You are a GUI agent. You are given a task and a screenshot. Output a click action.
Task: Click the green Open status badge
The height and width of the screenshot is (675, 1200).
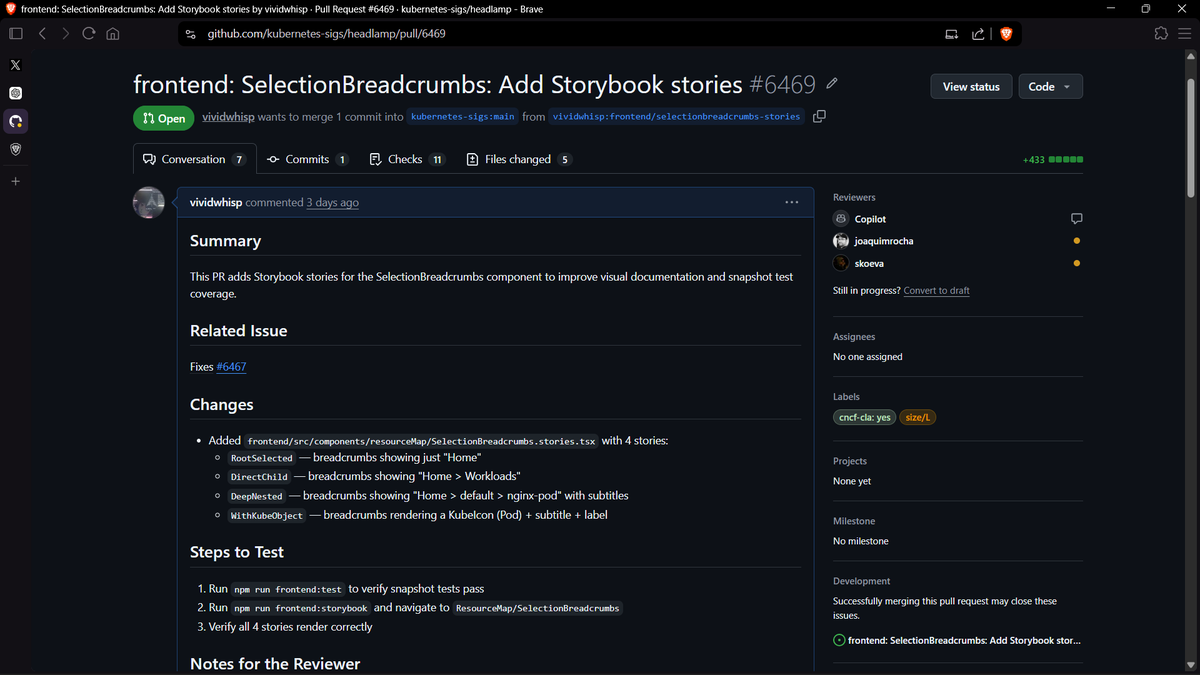pyautogui.click(x=164, y=118)
